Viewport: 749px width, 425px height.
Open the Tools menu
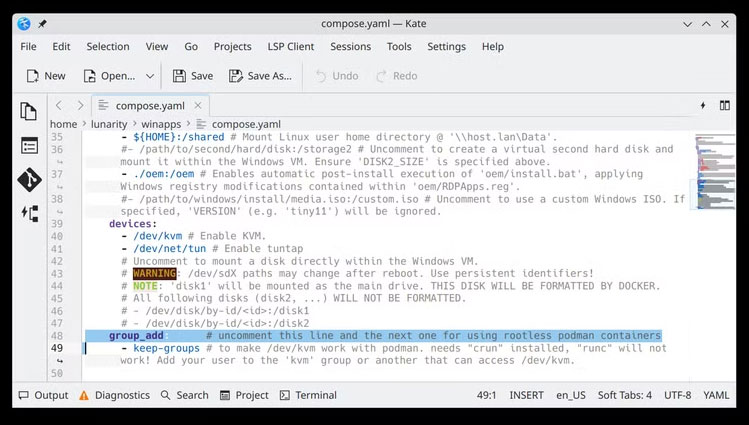tap(399, 47)
